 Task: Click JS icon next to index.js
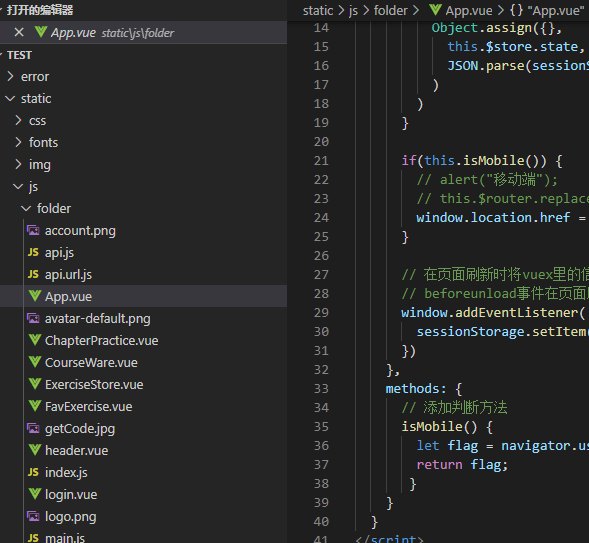click(33, 472)
